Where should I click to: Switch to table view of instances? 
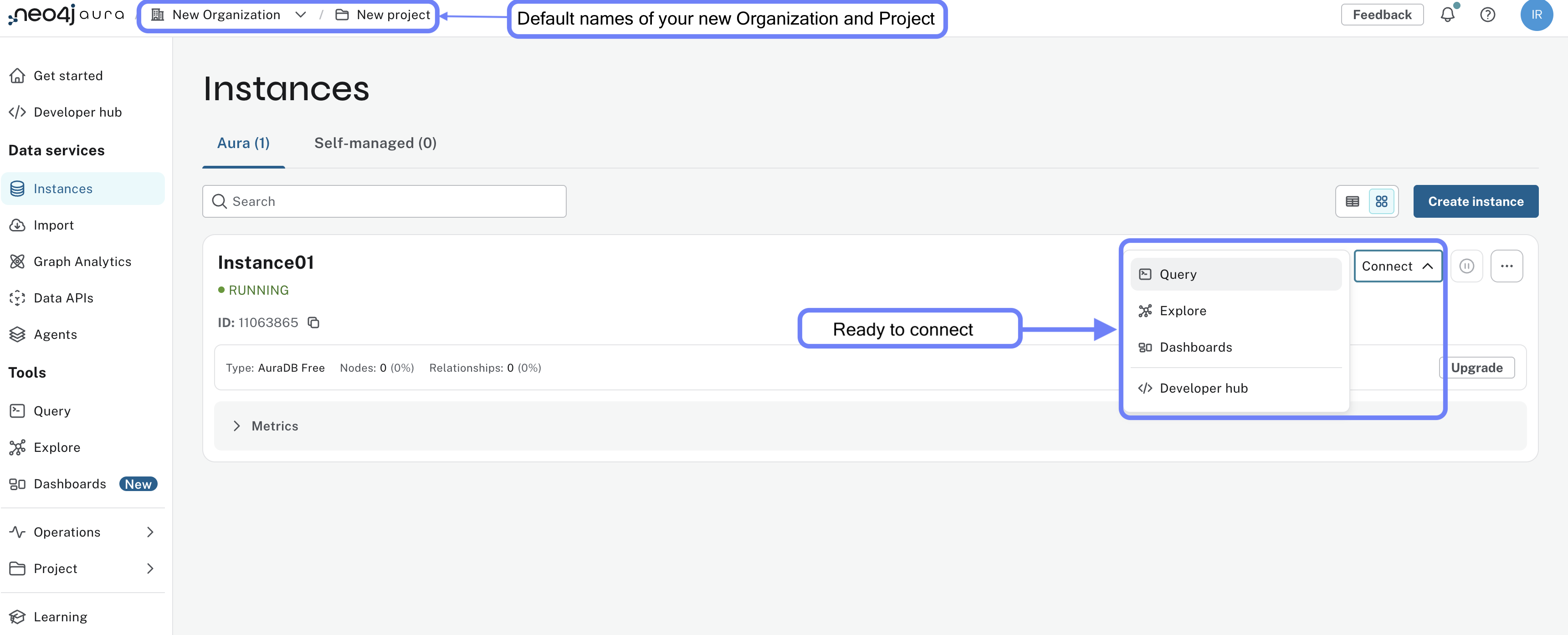[x=1351, y=201]
